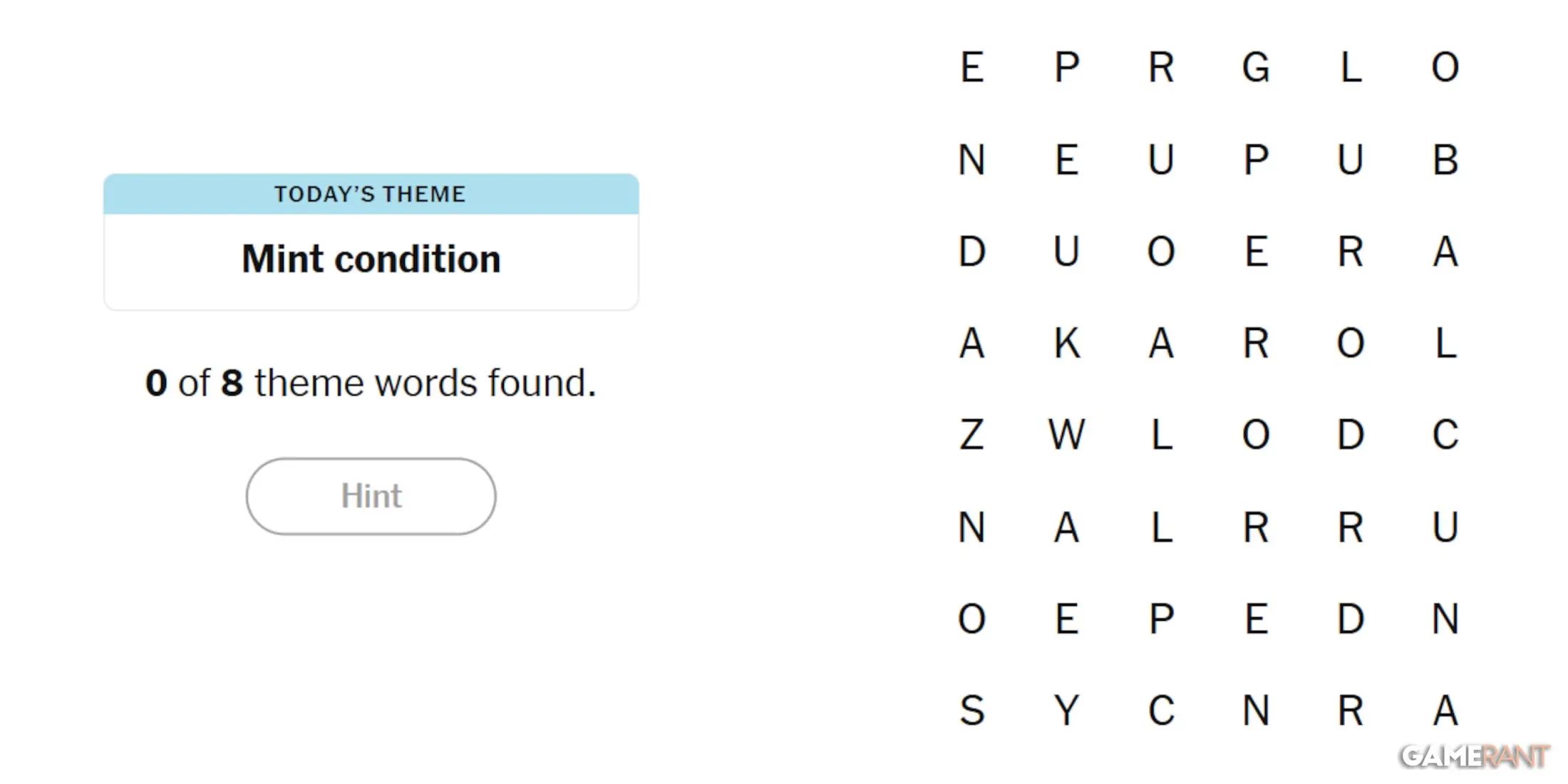
Task: Click the Today's Theme header bar
Action: pyautogui.click(x=371, y=194)
